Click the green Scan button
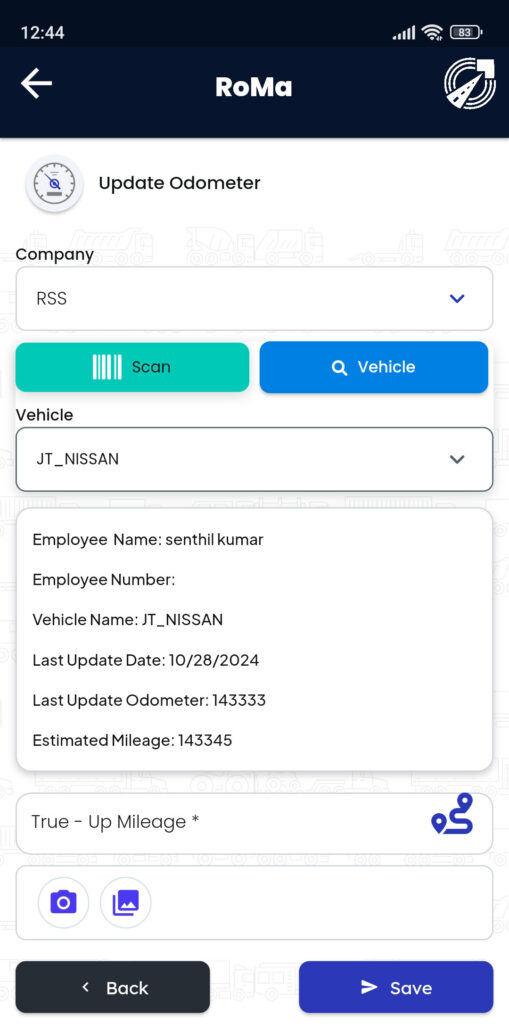 (133, 367)
